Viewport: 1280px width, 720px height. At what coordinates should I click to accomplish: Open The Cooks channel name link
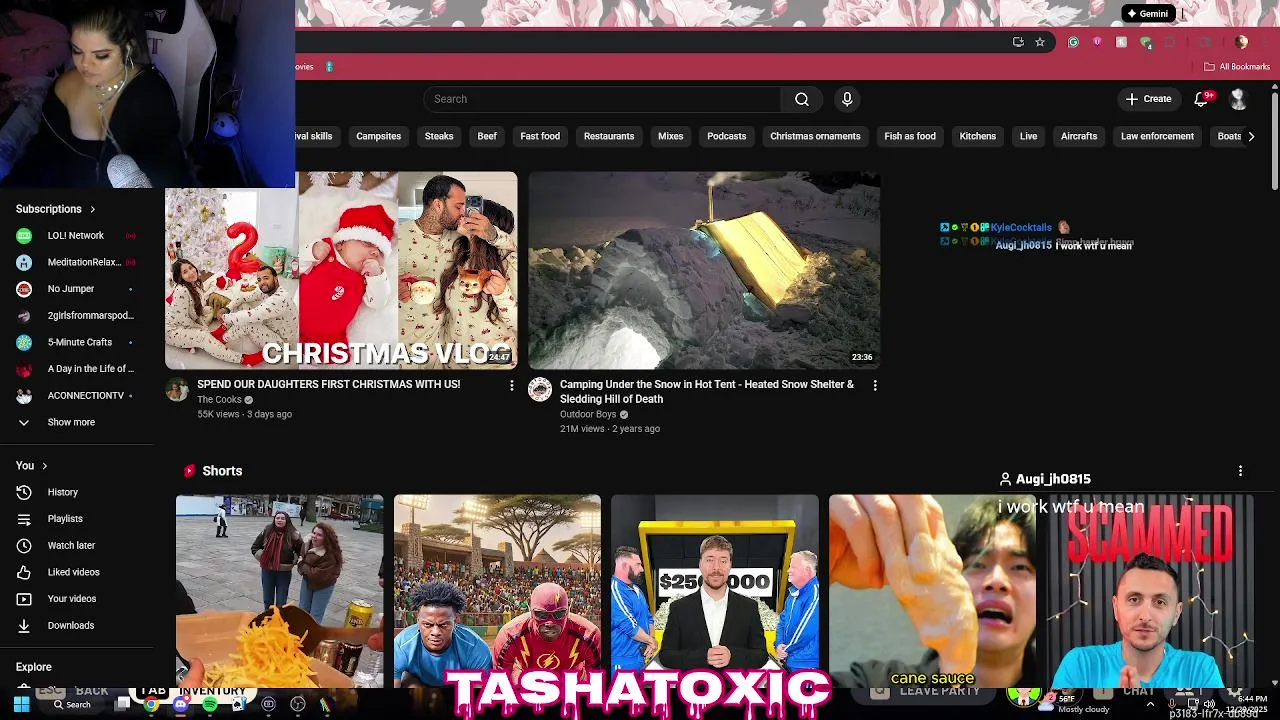(x=219, y=400)
